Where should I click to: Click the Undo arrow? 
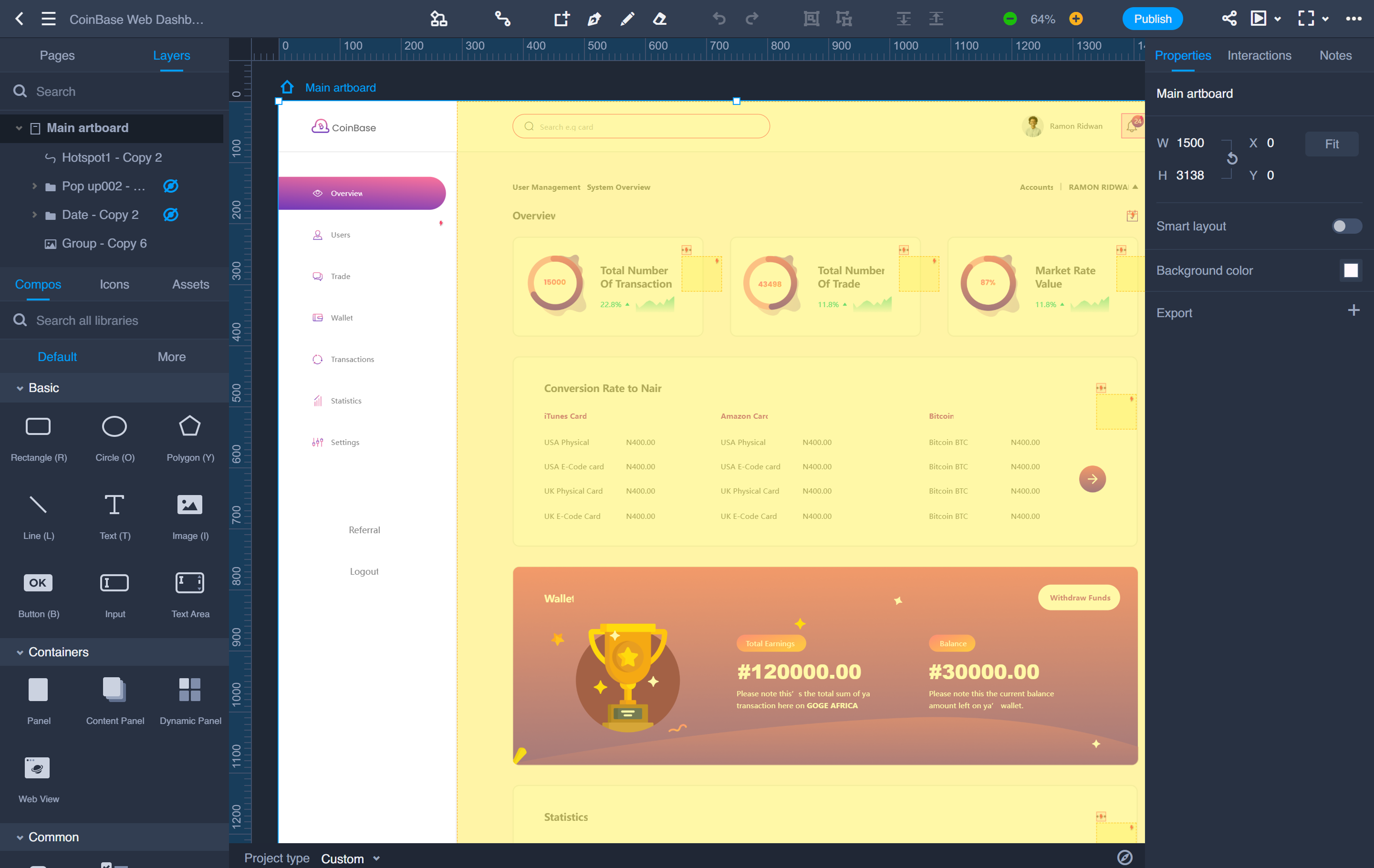pyautogui.click(x=719, y=19)
